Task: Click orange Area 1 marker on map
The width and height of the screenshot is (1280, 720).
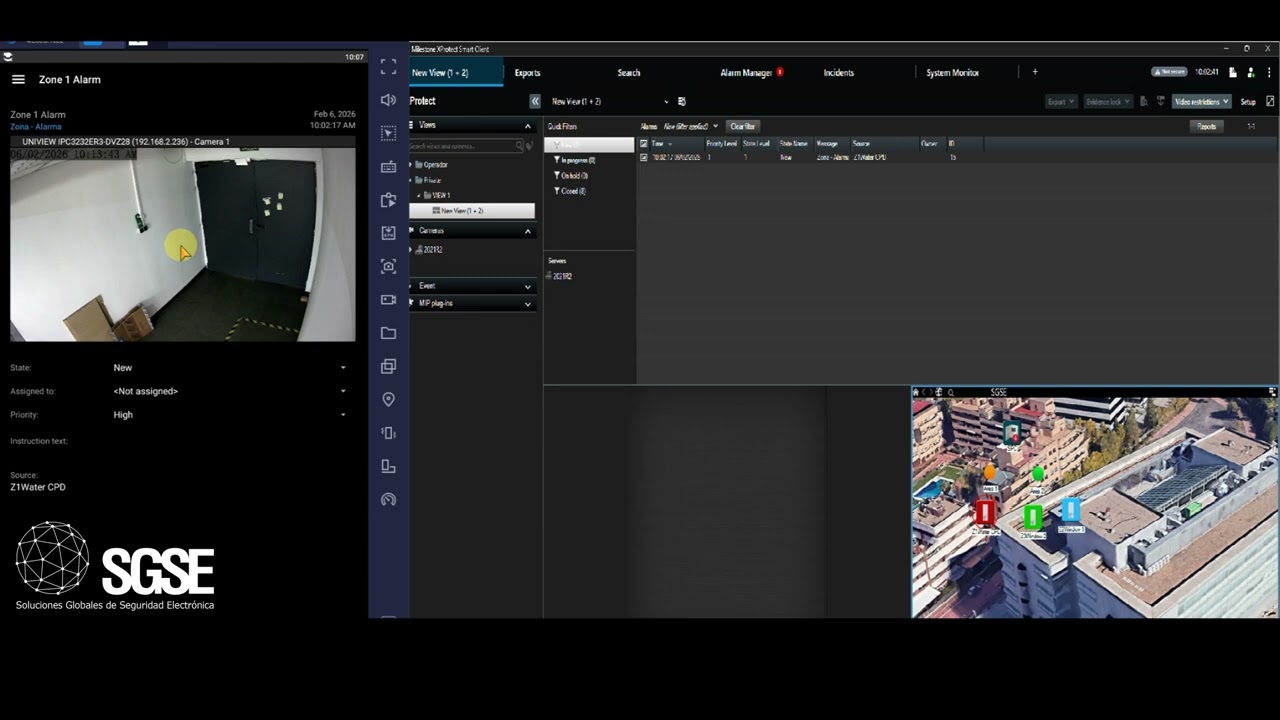Action: pos(990,471)
